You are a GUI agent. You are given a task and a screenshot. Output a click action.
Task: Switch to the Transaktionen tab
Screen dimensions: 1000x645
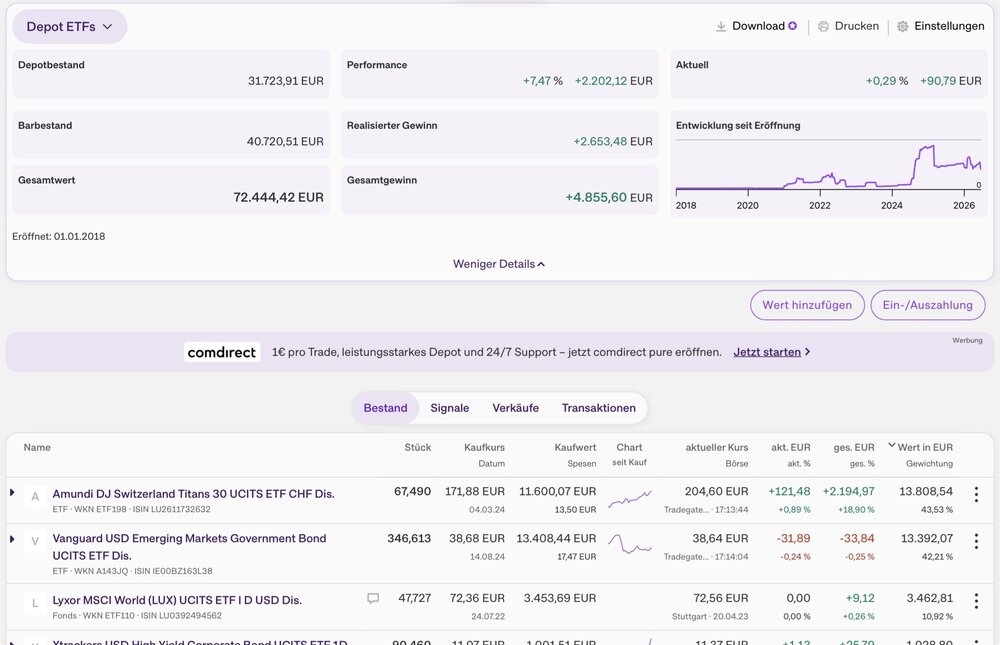(x=598, y=408)
